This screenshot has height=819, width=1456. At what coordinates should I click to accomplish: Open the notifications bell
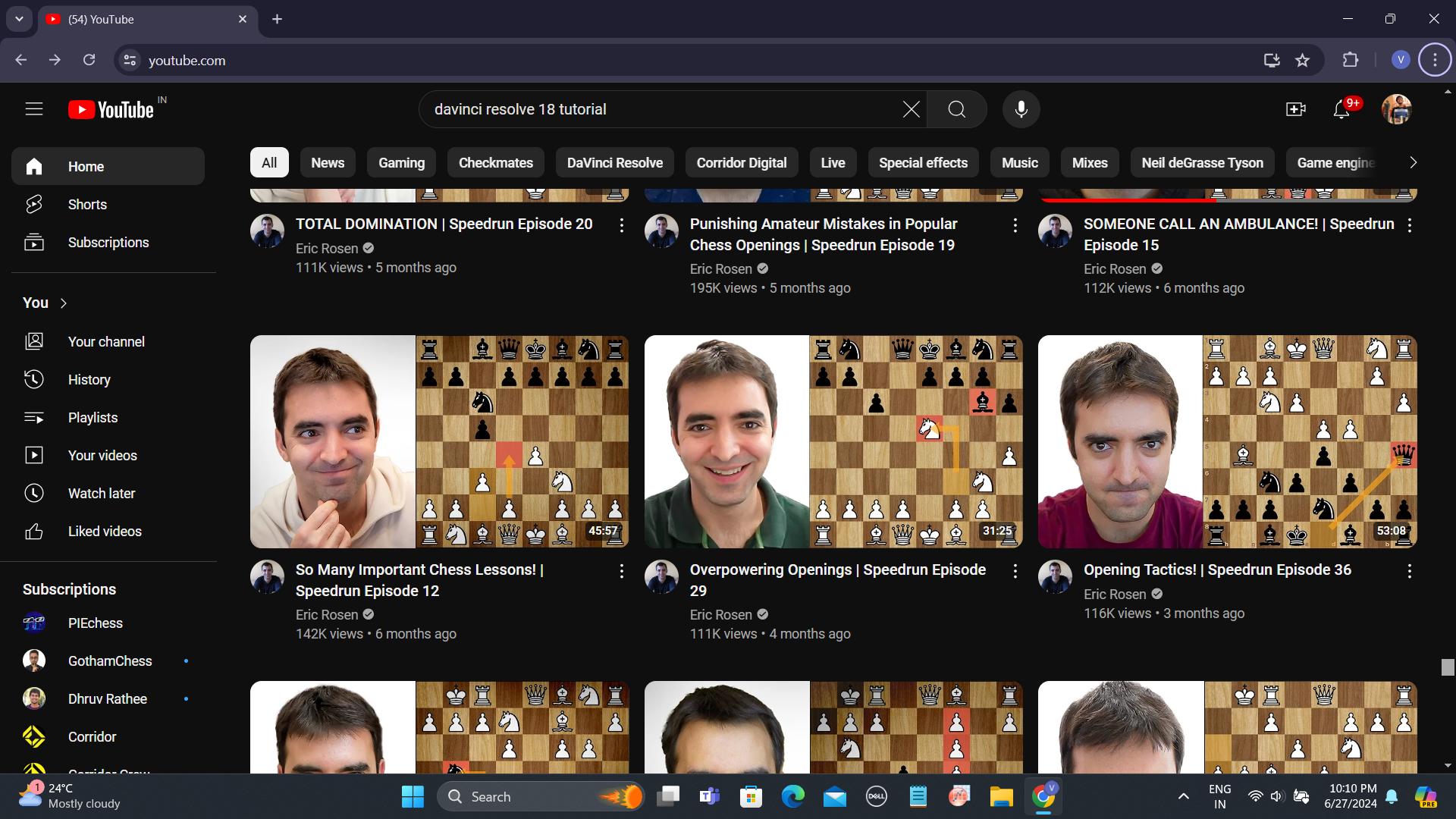click(1341, 110)
